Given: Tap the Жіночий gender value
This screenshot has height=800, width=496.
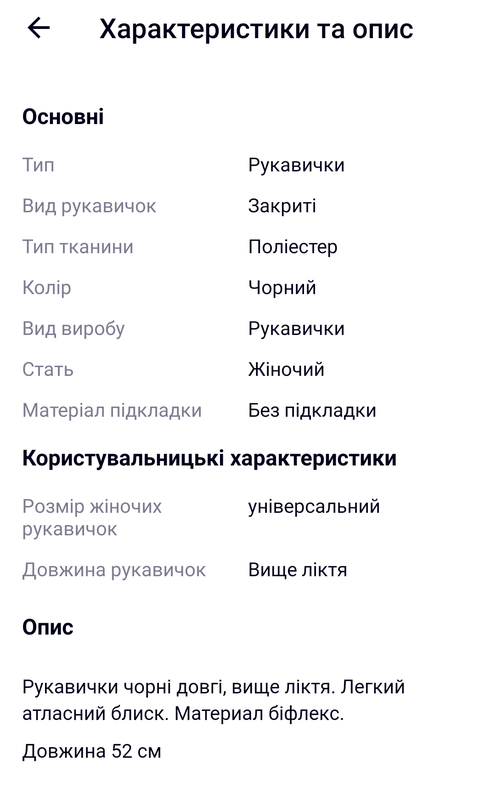Looking at the screenshot, I should coord(286,369).
